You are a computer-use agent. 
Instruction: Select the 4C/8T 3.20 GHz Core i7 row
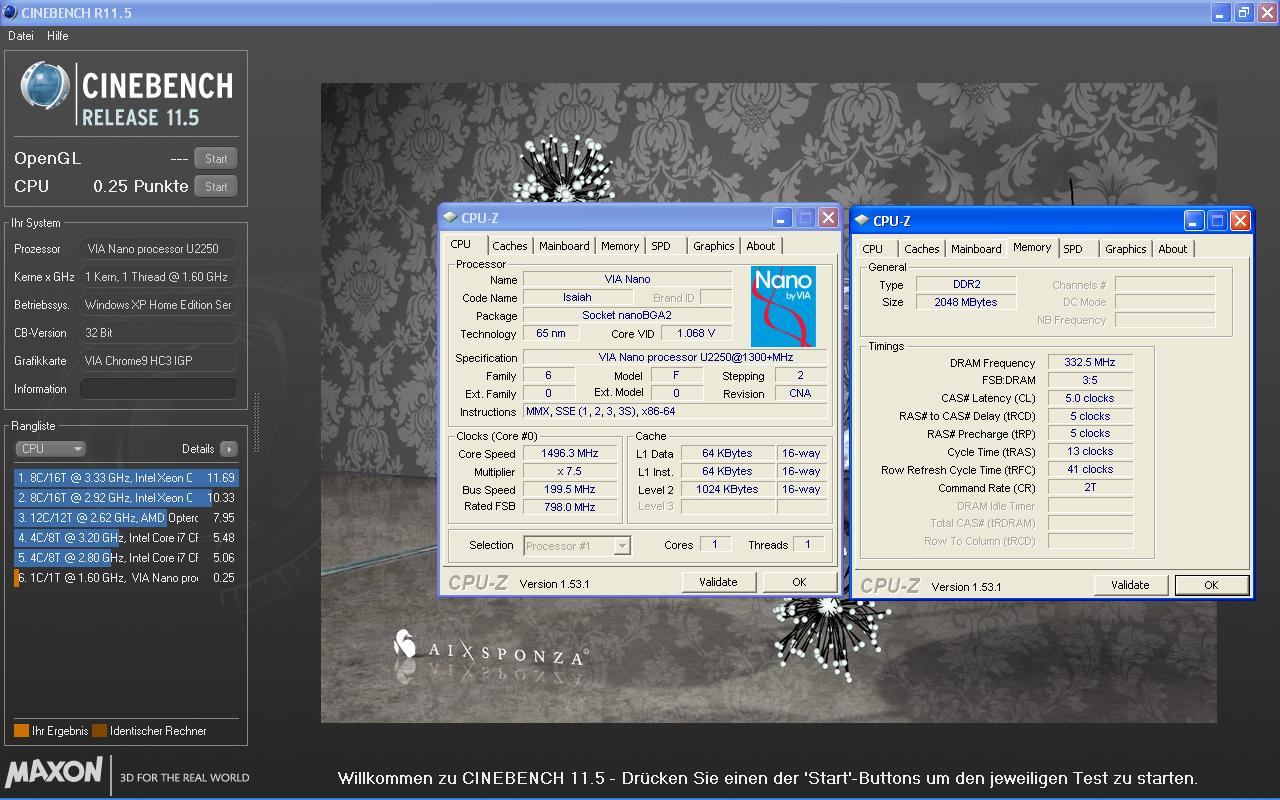126,538
